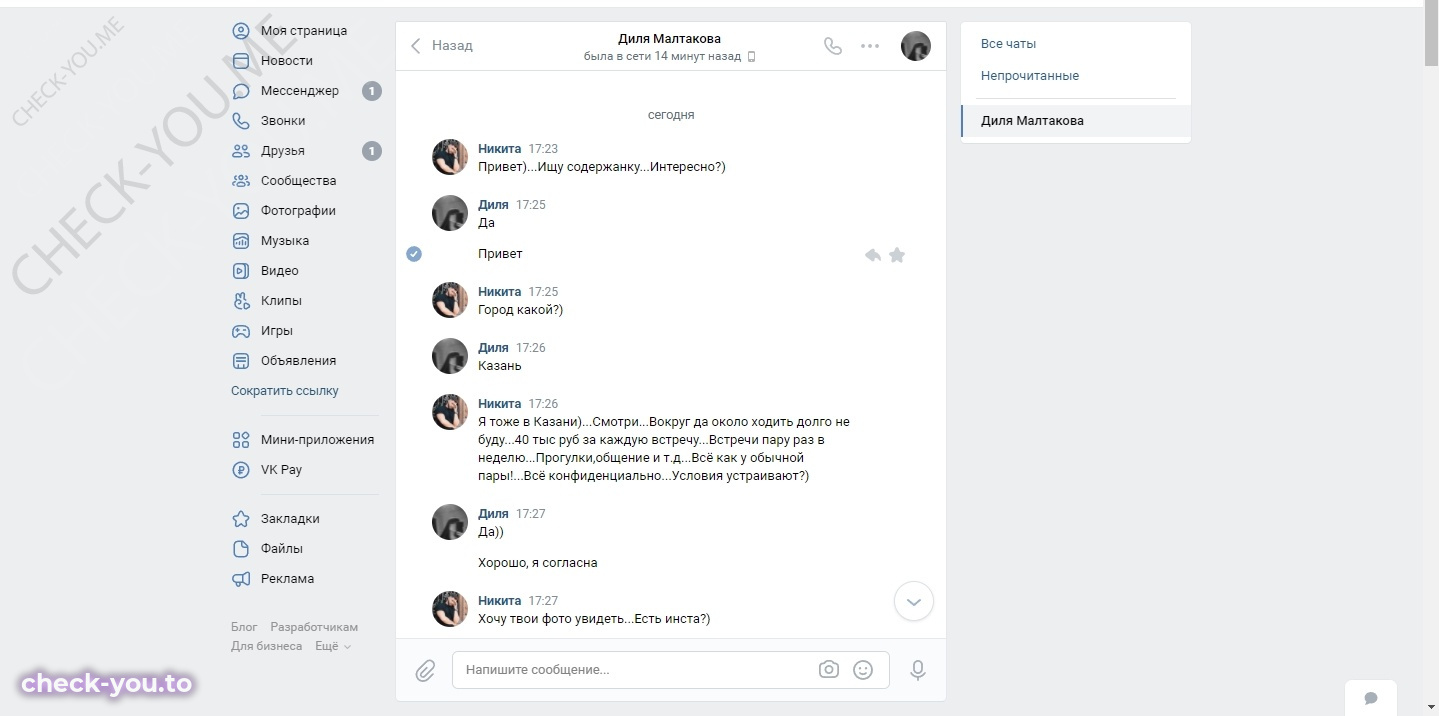Click the microphone voice message icon
This screenshot has height=716, width=1439.
918,670
